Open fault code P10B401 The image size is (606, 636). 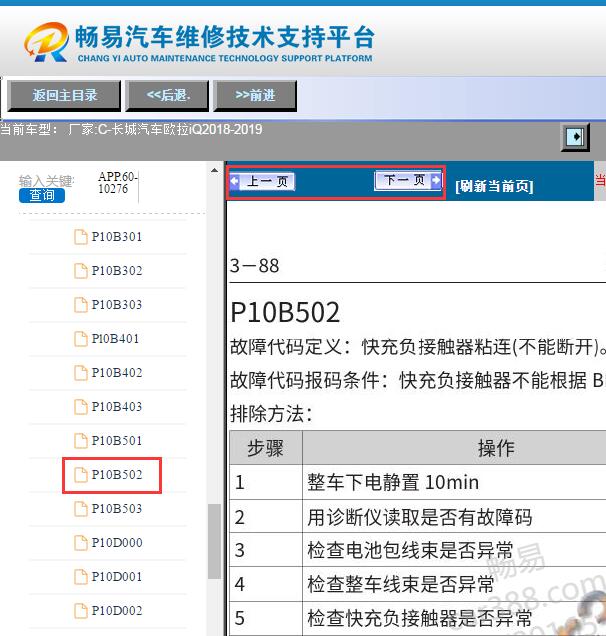[x=116, y=339]
